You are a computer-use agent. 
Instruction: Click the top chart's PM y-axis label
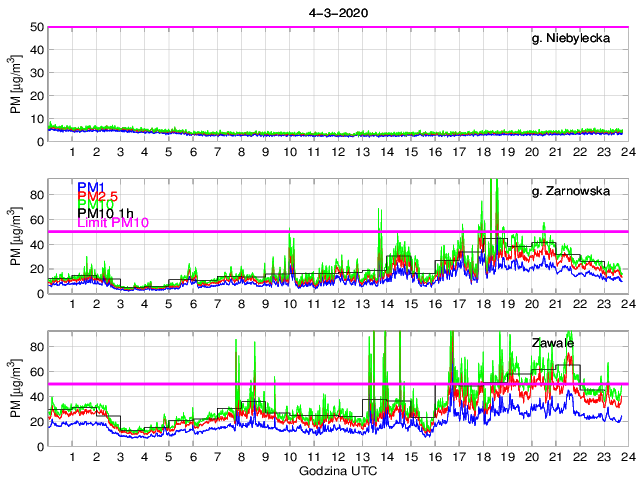pyautogui.click(x=15, y=84)
